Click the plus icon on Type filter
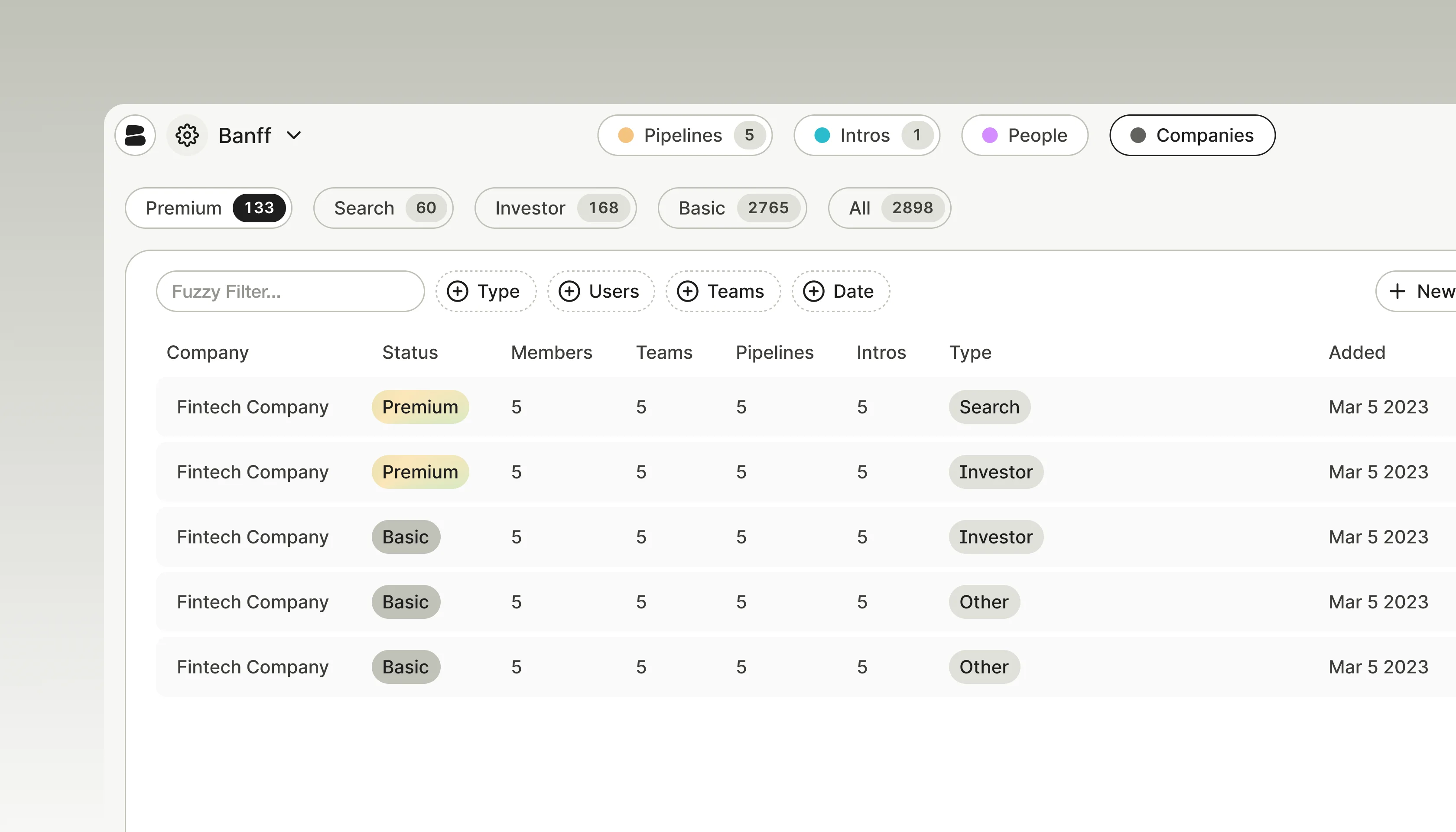The height and width of the screenshot is (832, 1456). (x=457, y=292)
